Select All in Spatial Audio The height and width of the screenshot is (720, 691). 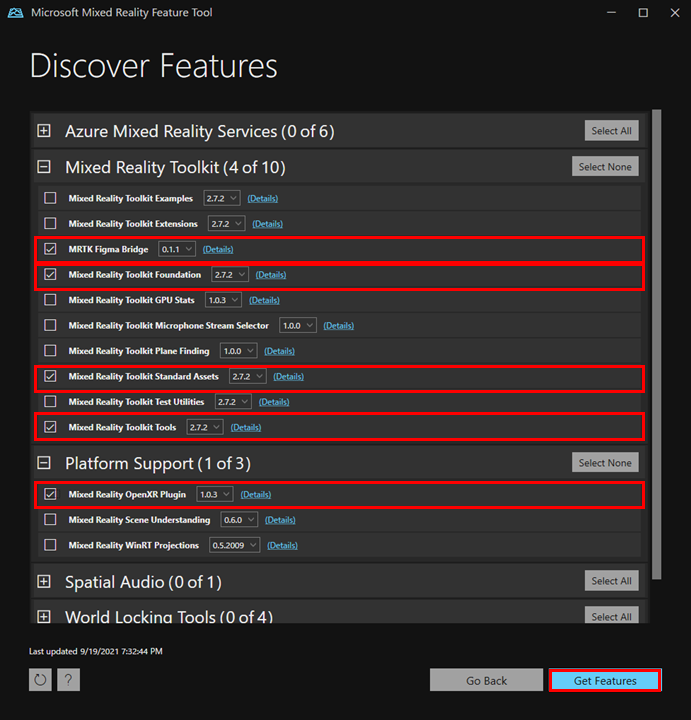pos(612,581)
